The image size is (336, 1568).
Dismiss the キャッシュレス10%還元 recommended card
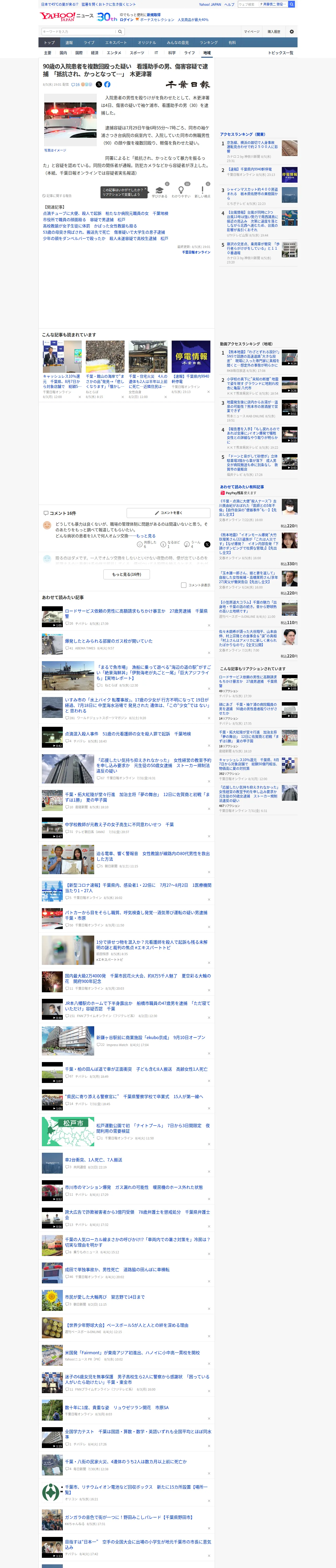[80, 397]
